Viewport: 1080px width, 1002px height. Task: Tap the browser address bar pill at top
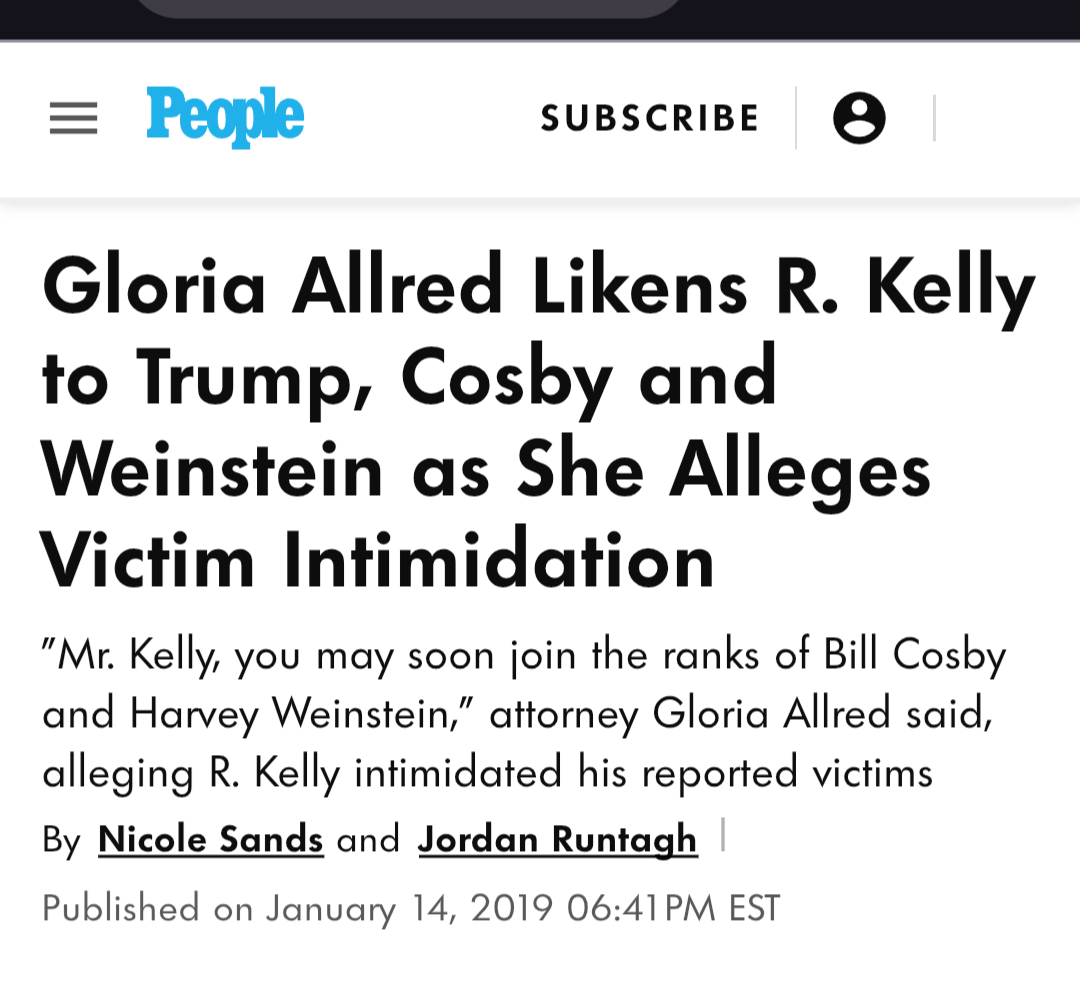(408, 8)
